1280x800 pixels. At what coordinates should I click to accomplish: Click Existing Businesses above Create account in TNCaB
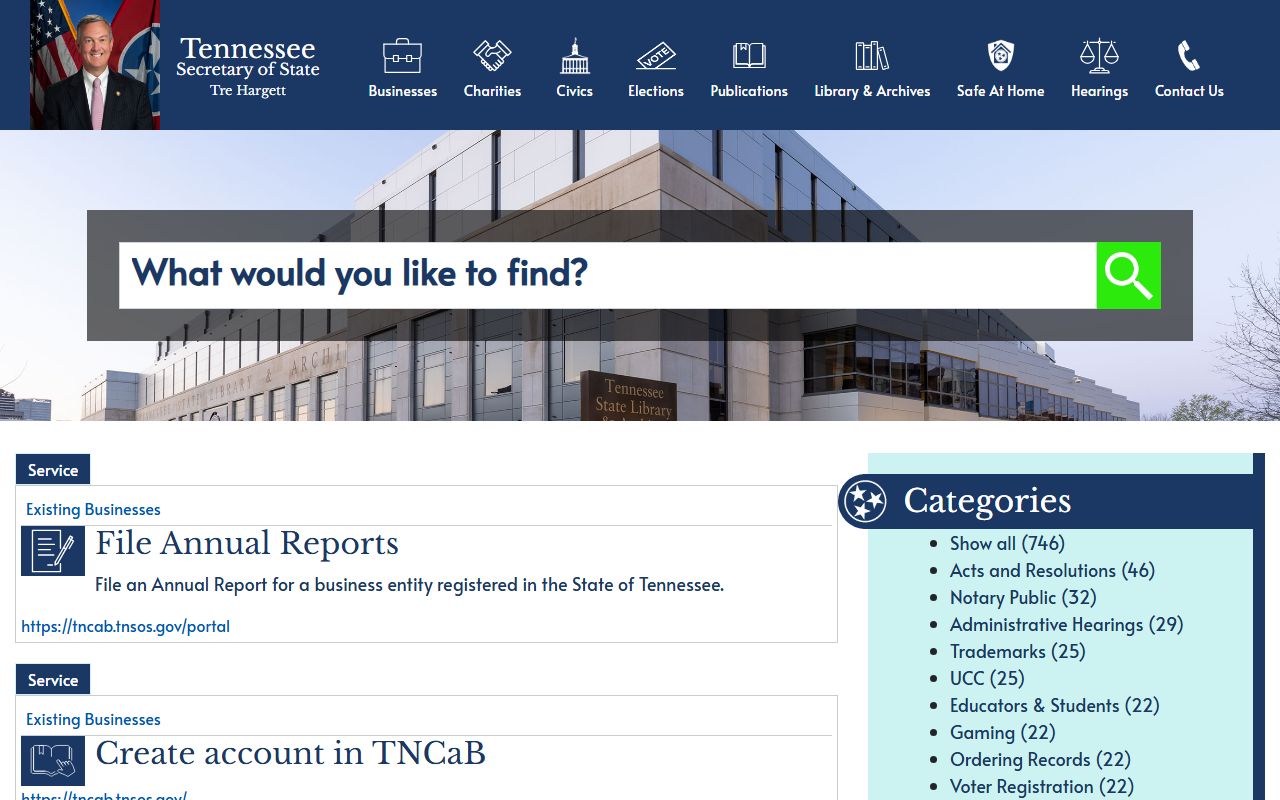pyautogui.click(x=93, y=719)
